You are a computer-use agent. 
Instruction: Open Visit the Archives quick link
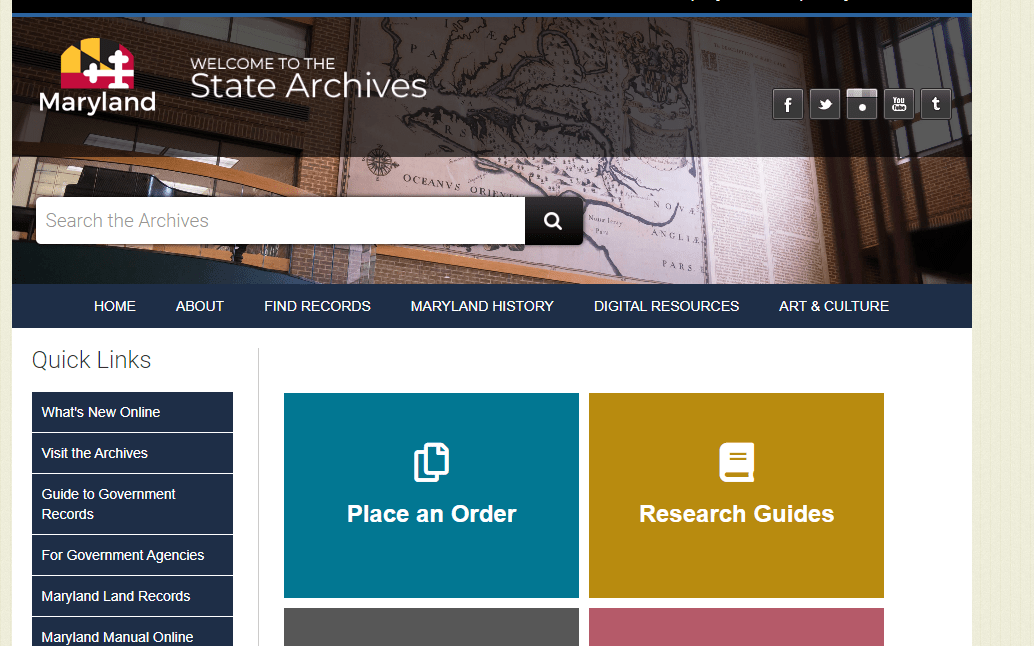133,453
